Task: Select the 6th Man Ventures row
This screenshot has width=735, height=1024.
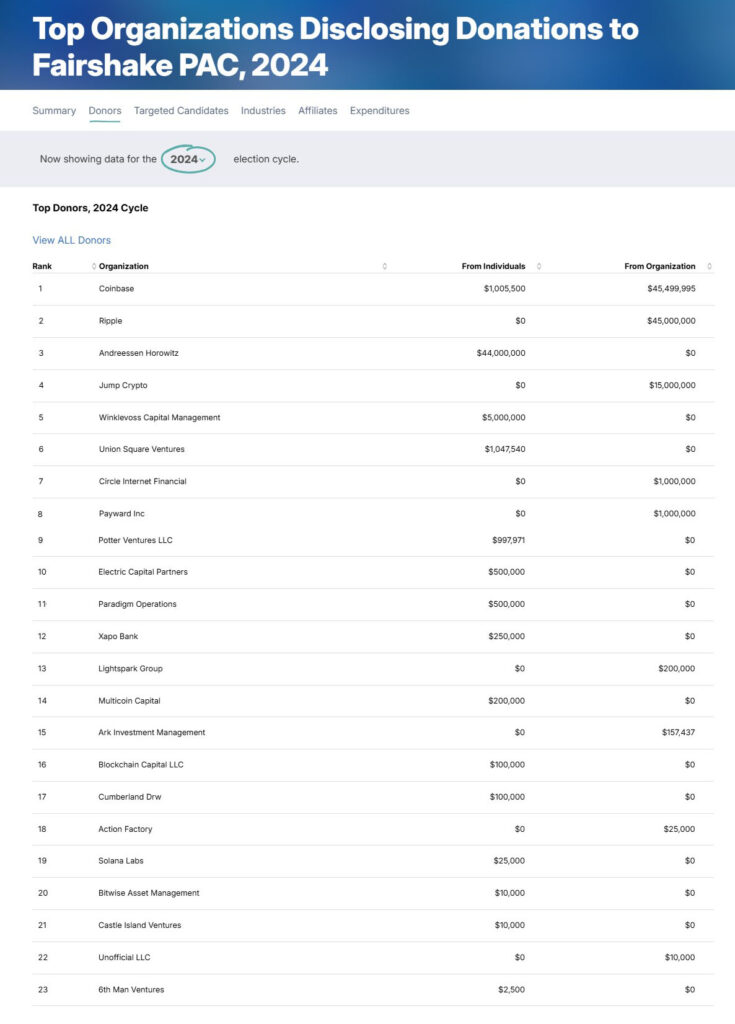Action: point(373,990)
